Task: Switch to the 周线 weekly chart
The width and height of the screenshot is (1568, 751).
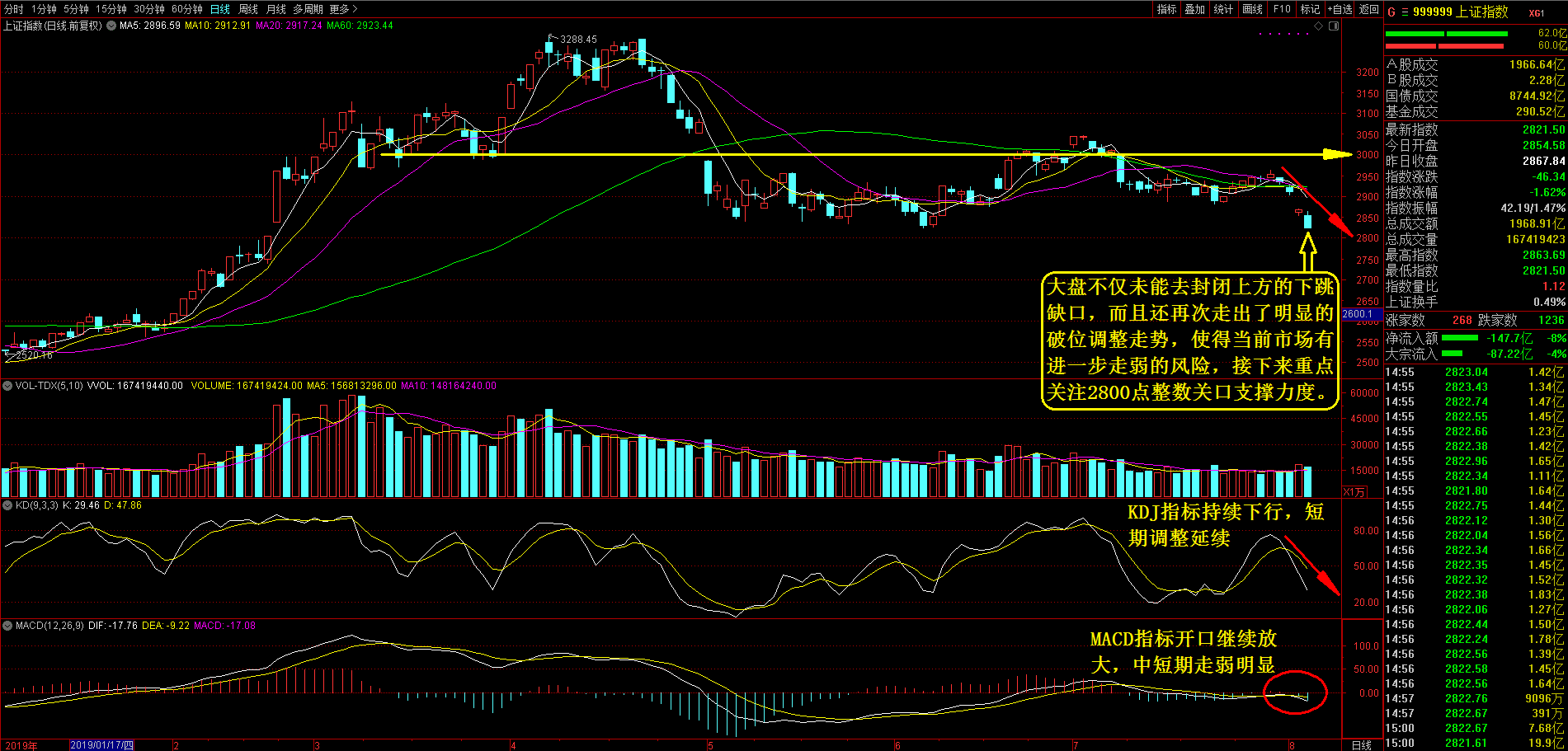Action: click(248, 9)
